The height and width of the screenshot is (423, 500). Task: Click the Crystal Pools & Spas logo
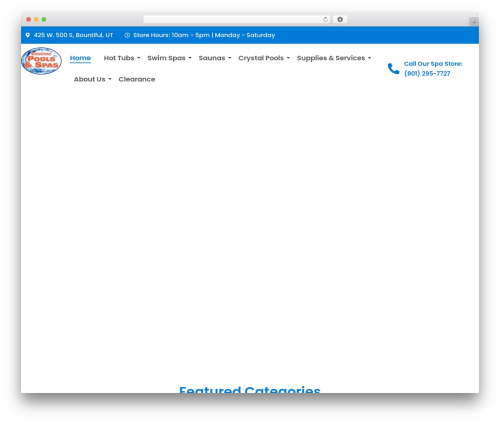pos(41,61)
